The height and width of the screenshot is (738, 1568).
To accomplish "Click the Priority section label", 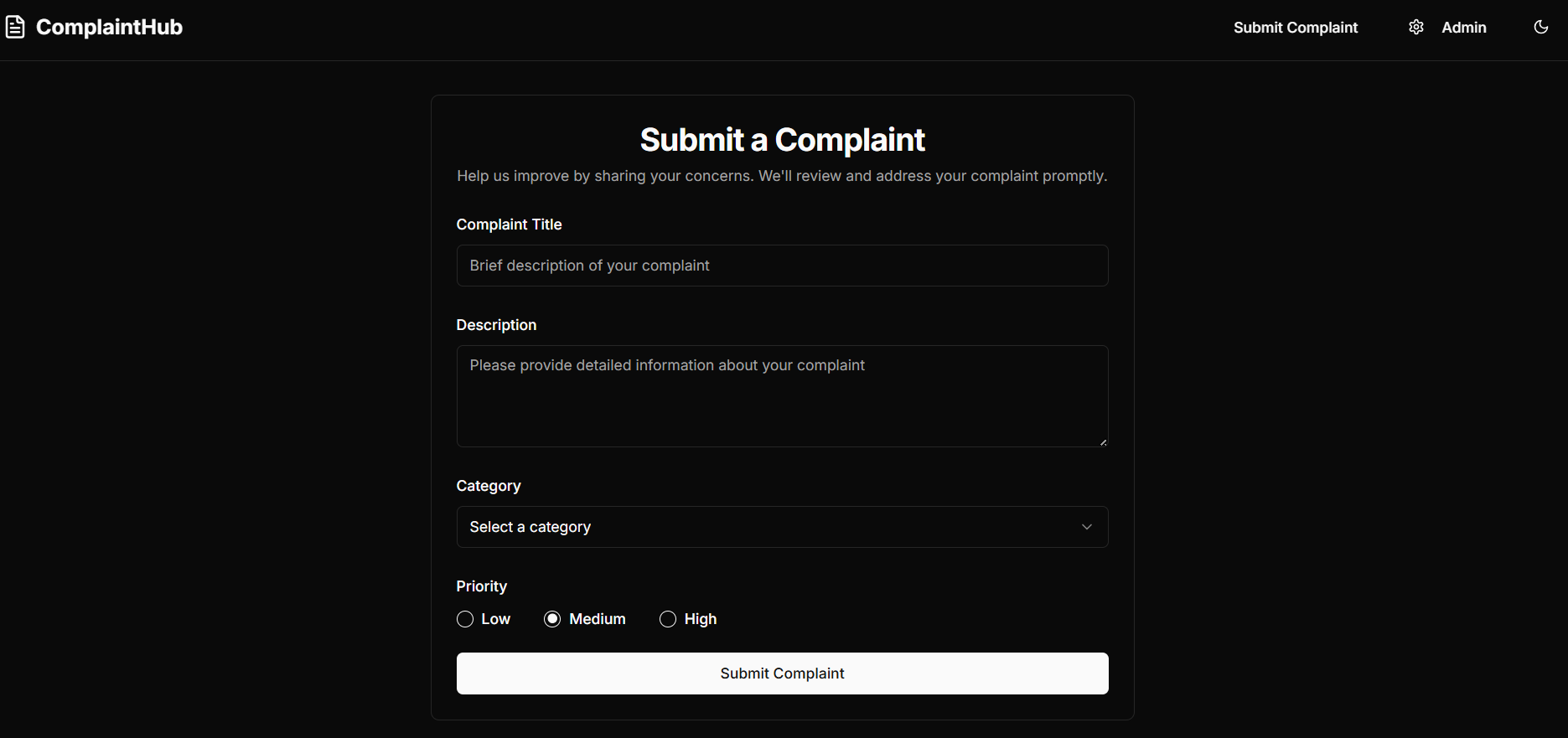I will point(481,586).
